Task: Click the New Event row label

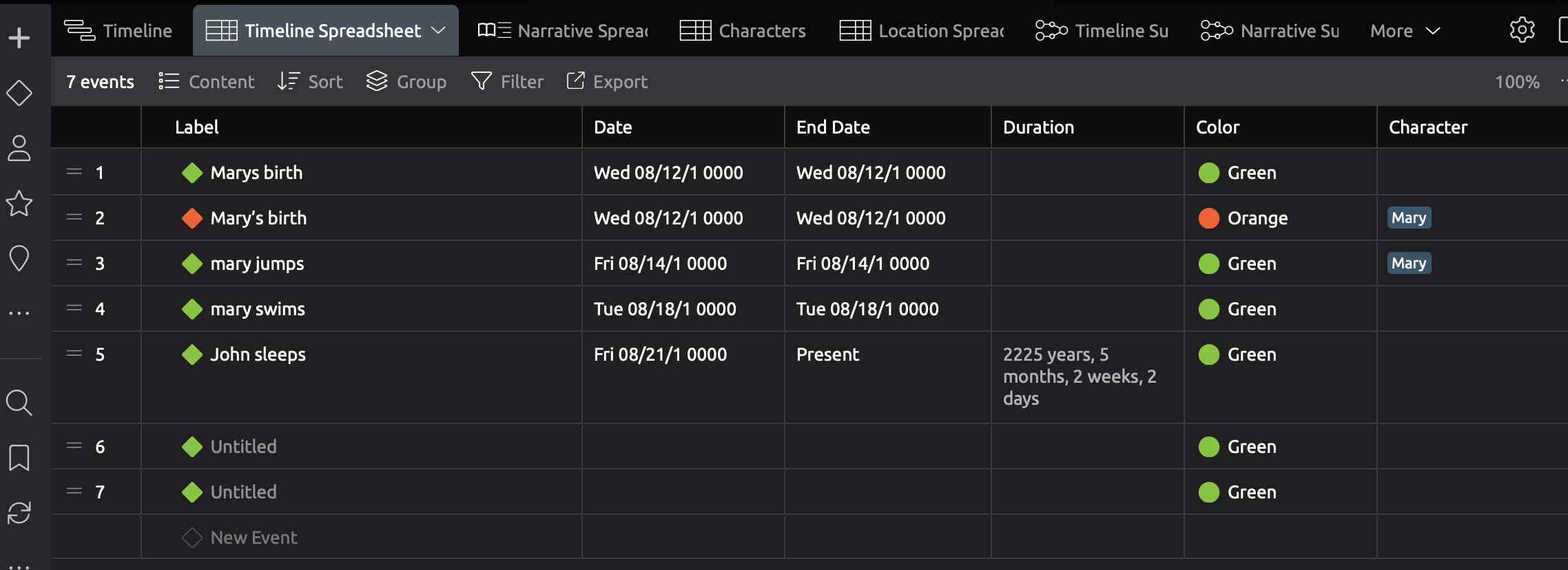Action: tap(254, 538)
